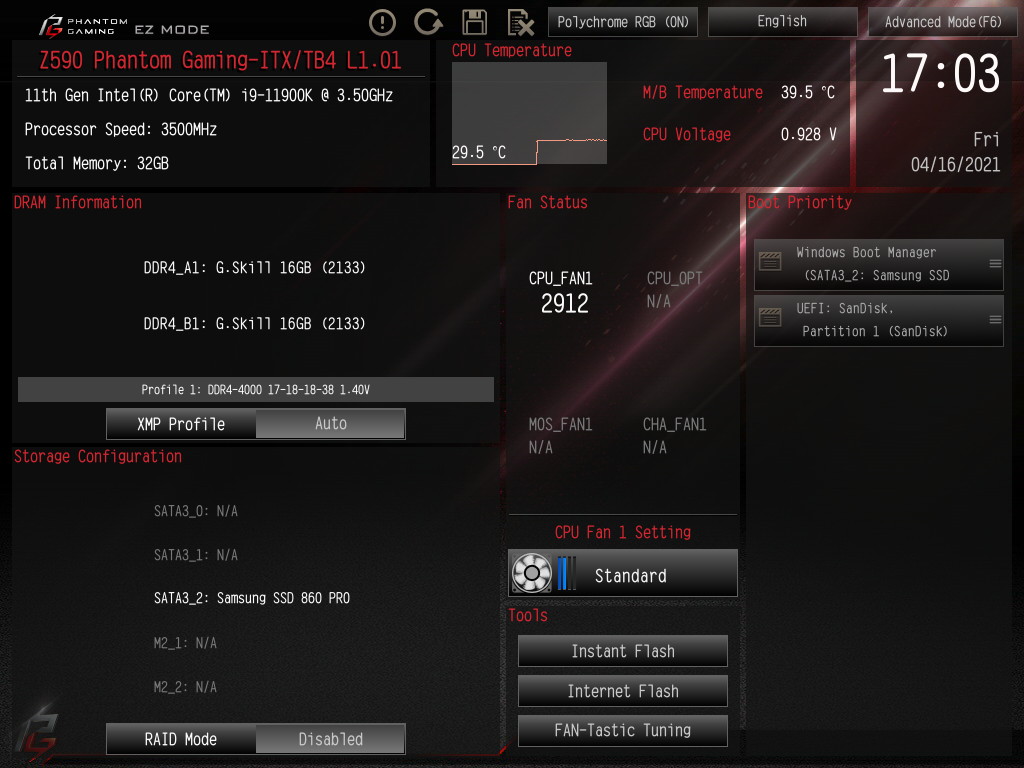The height and width of the screenshot is (768, 1024).
Task: Switch to Advanced Mode (F6)
Action: [x=942, y=22]
